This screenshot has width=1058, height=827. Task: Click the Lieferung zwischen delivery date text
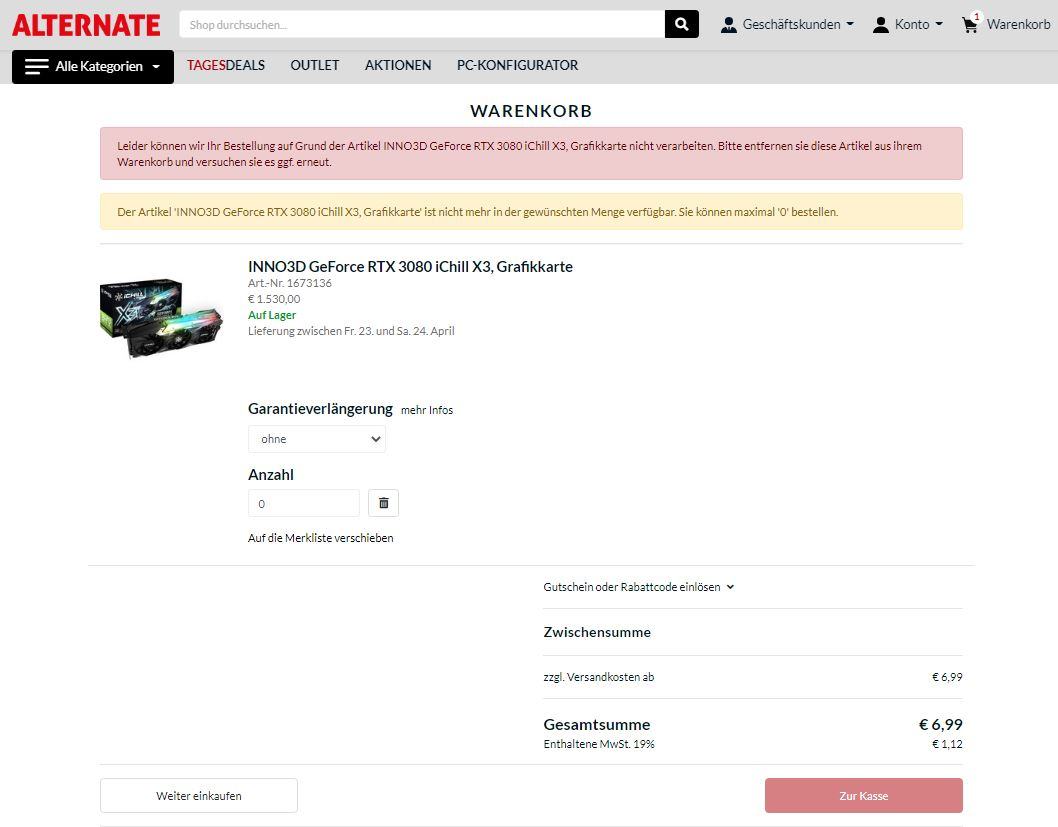351,331
